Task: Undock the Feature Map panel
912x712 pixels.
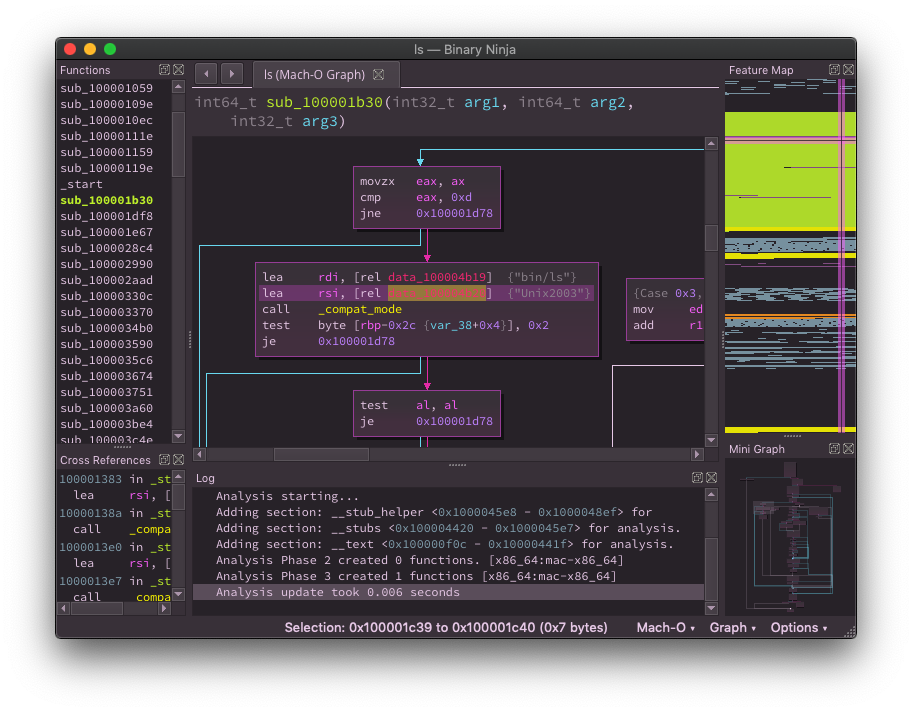Action: (834, 70)
